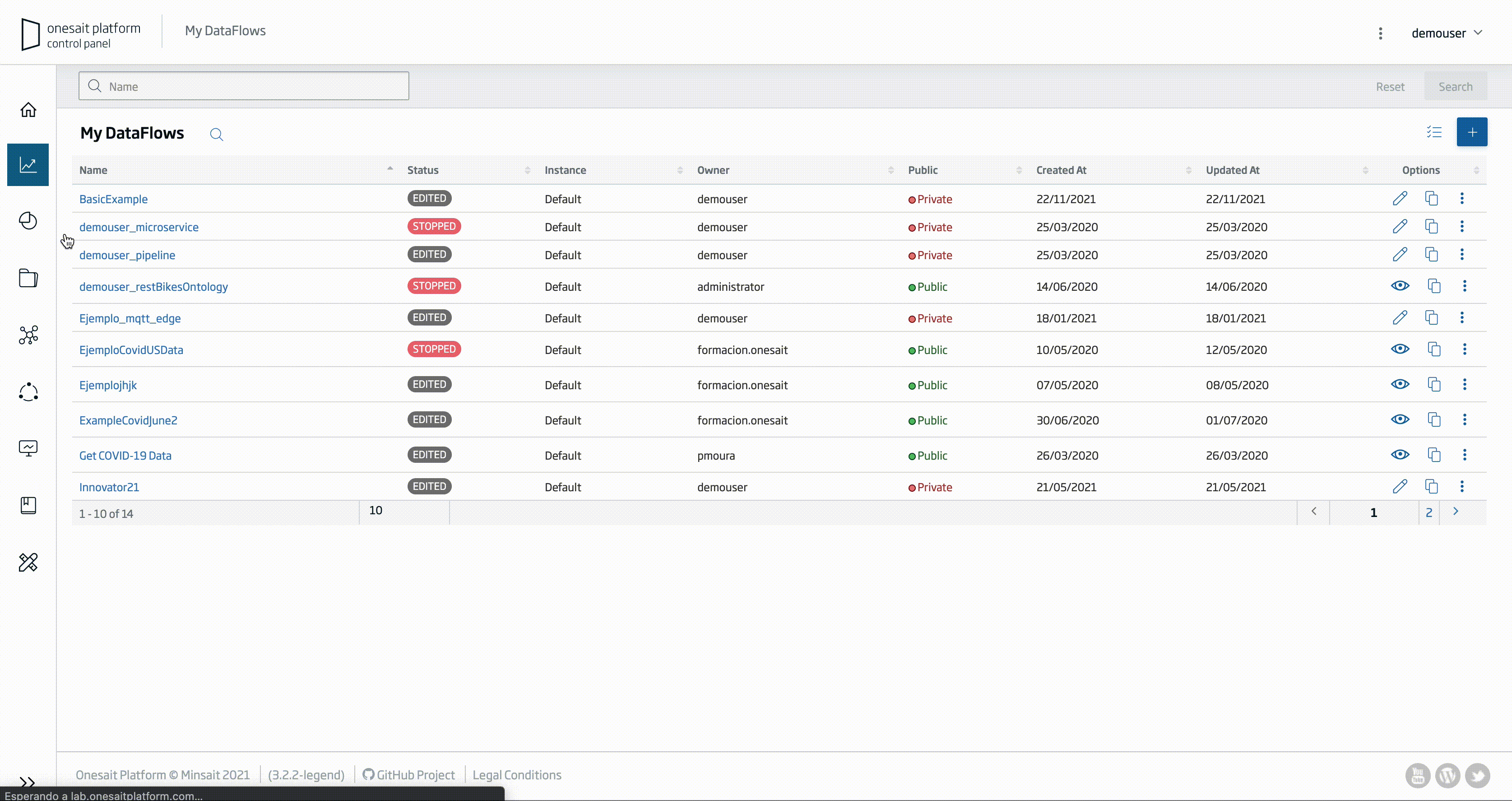View EjemploCovidUSData using the eye icon
The height and width of the screenshot is (801, 1512).
click(x=1400, y=349)
